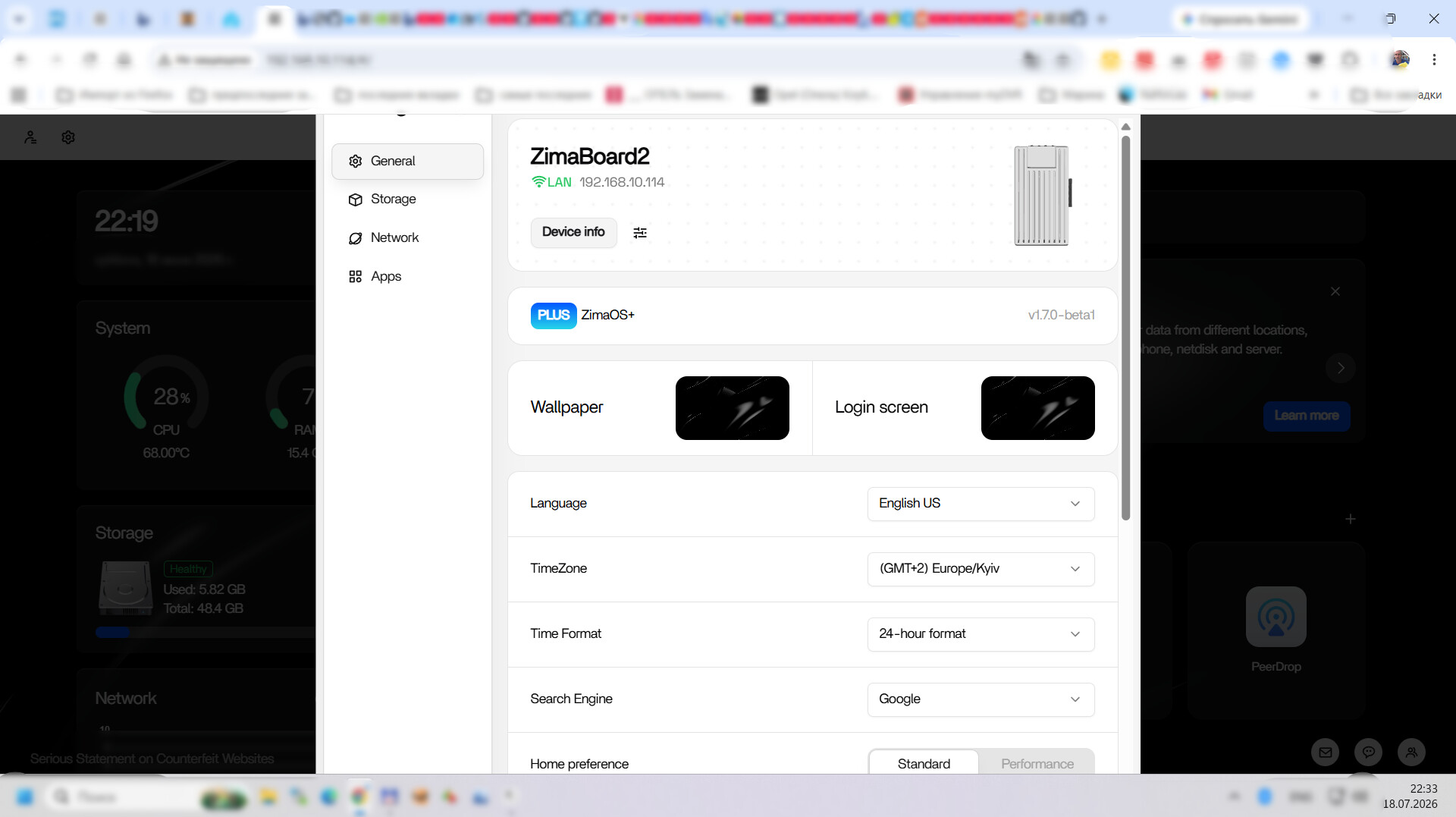Click the storage usage progress bar
Viewport: 1456px width, 817px height.
tap(205, 633)
